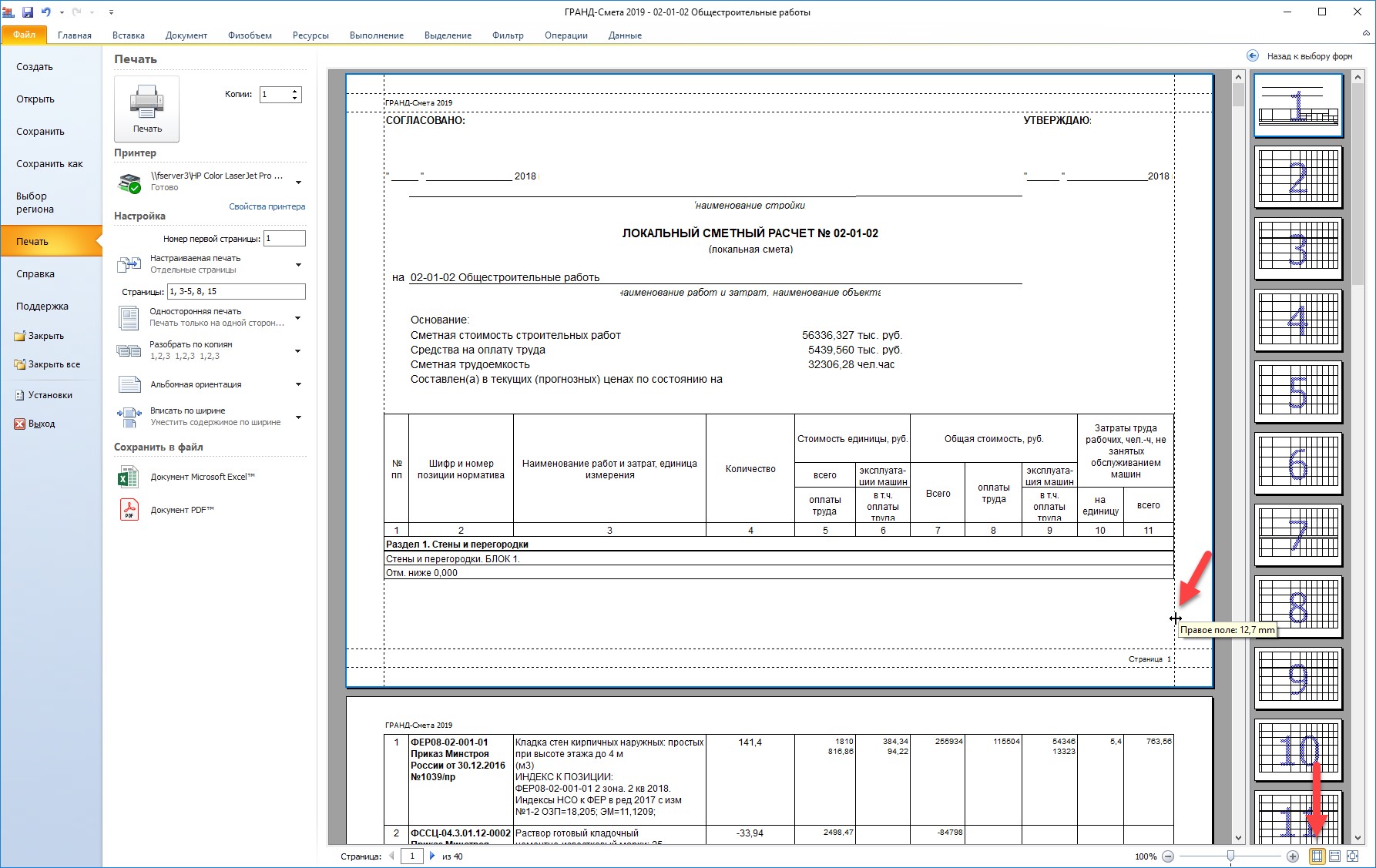Image resolution: width=1376 pixels, height=868 pixels.
Task: Go to next page arrow in status bar
Action: (x=432, y=856)
